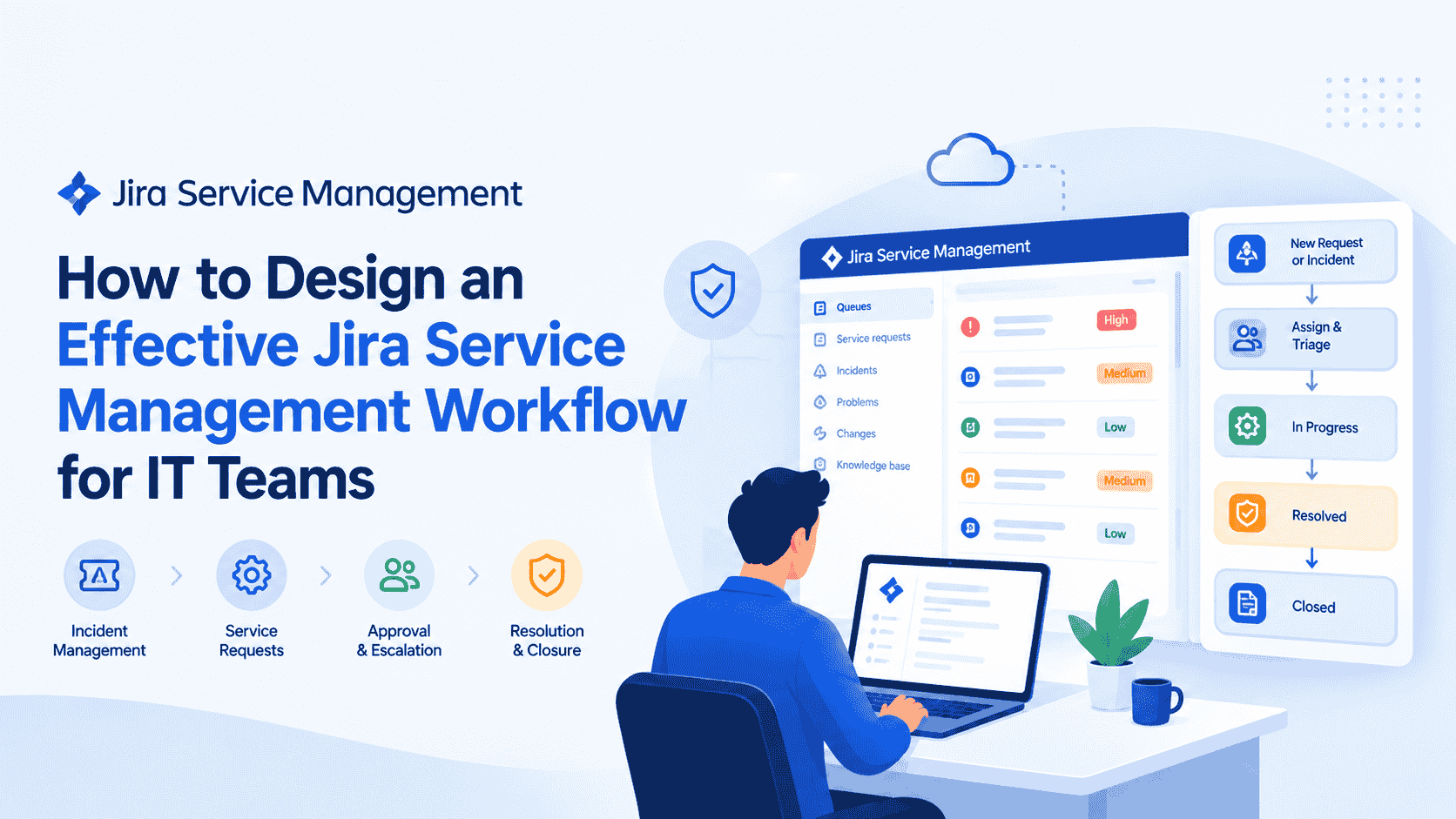1456x819 pixels.
Task: Click the blue coffee mug
Action: click(1156, 702)
